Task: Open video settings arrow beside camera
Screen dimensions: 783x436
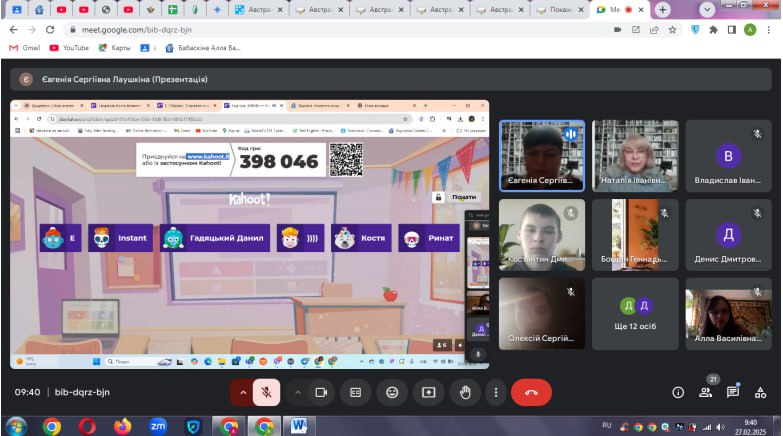Action: pyautogui.click(x=298, y=393)
